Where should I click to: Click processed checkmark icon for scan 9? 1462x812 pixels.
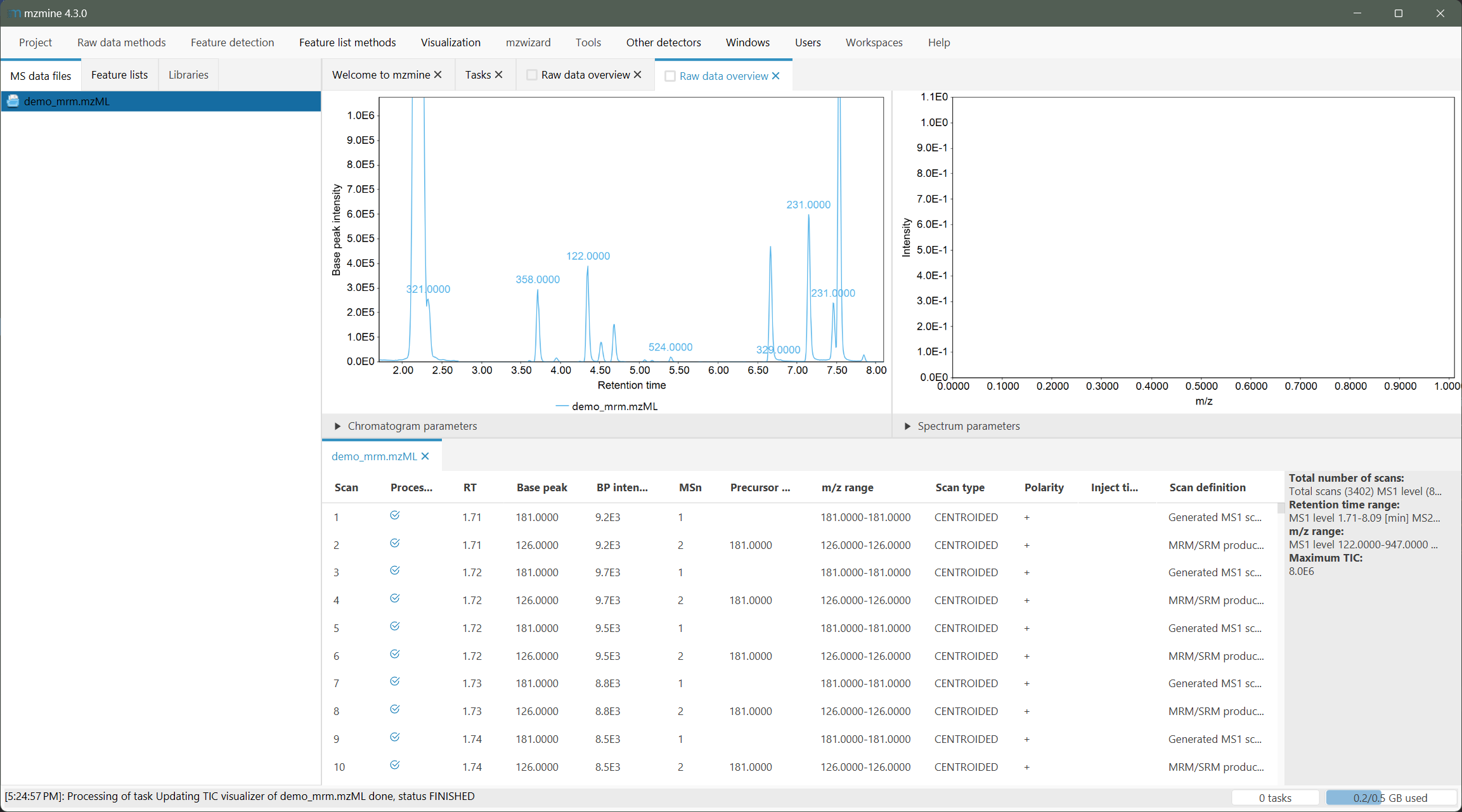(394, 737)
